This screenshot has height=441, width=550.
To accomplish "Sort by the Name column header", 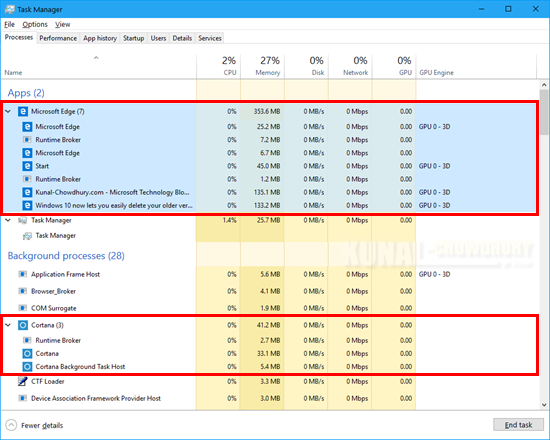I will [99, 66].
